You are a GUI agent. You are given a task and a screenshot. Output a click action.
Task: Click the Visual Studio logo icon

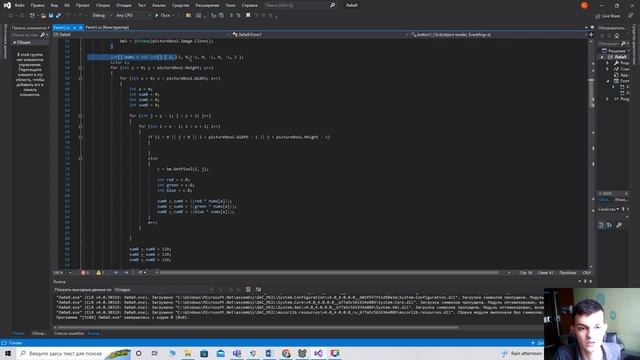7,5
